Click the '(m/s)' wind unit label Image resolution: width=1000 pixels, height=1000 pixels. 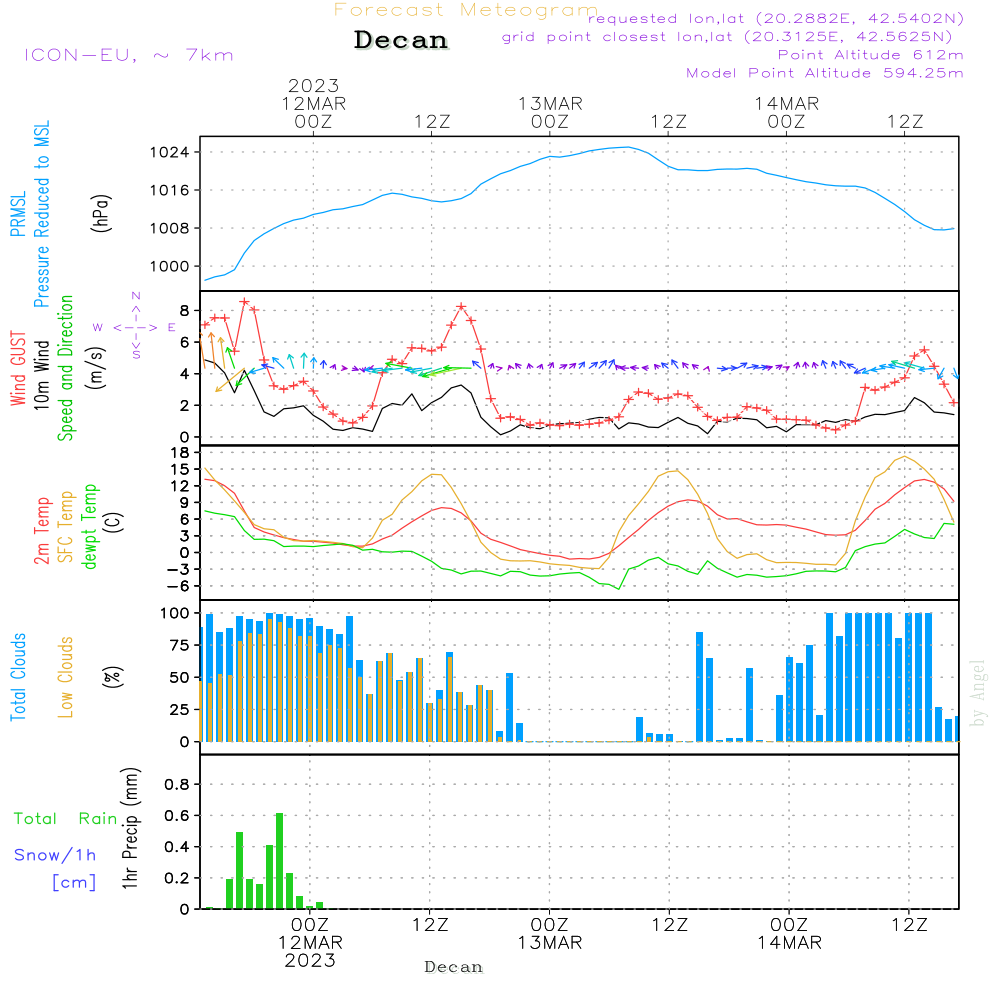pos(96,368)
